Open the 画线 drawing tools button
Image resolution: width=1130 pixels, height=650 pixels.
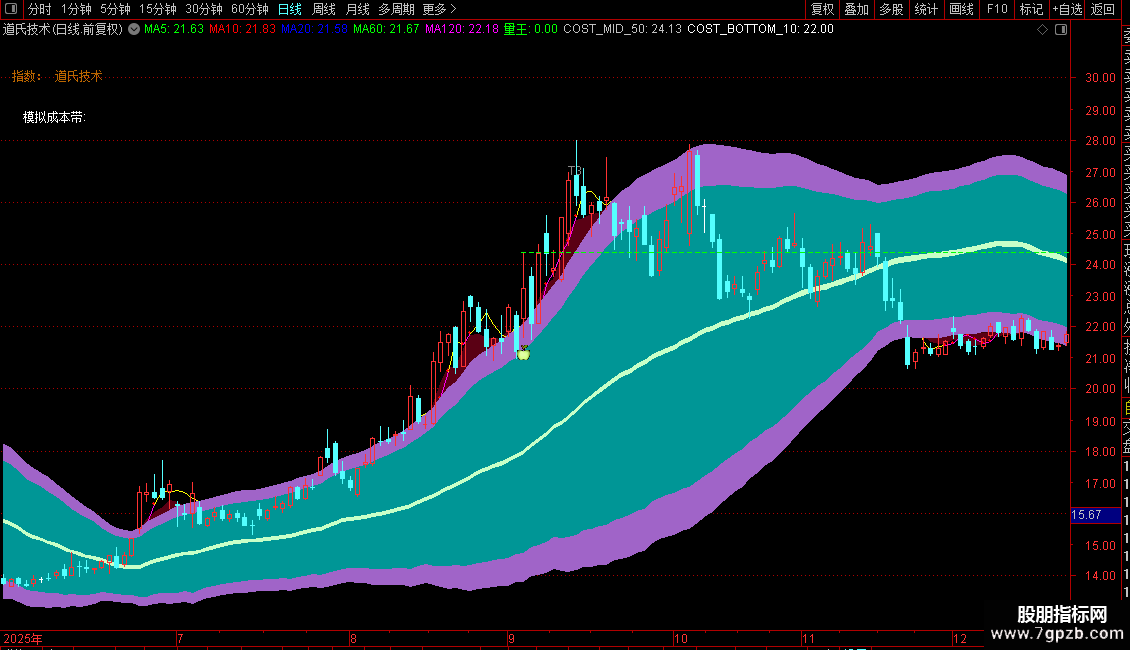(x=961, y=9)
